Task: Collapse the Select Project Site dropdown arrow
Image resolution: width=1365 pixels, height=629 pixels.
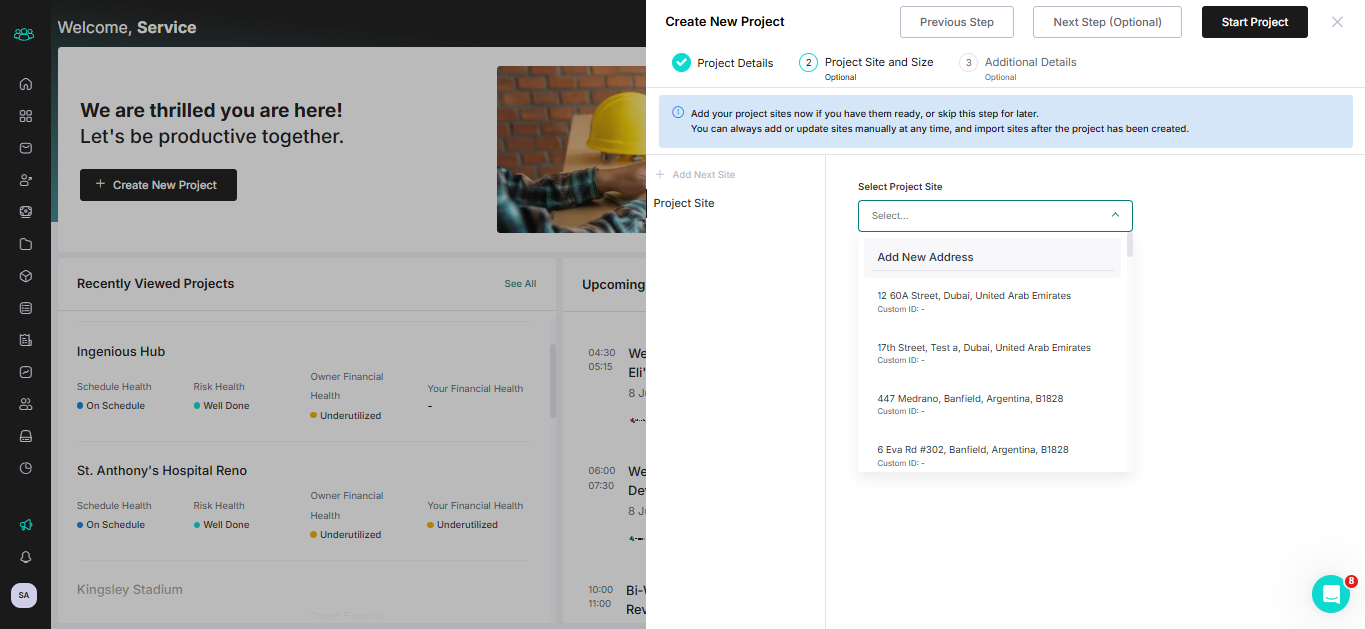Action: click(1115, 215)
